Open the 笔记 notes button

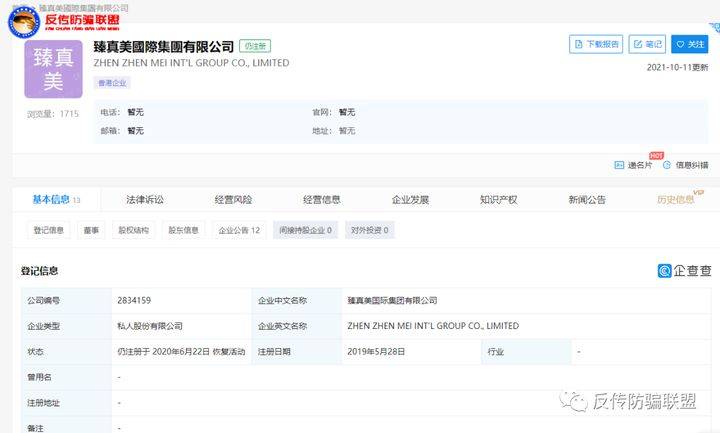click(647, 44)
